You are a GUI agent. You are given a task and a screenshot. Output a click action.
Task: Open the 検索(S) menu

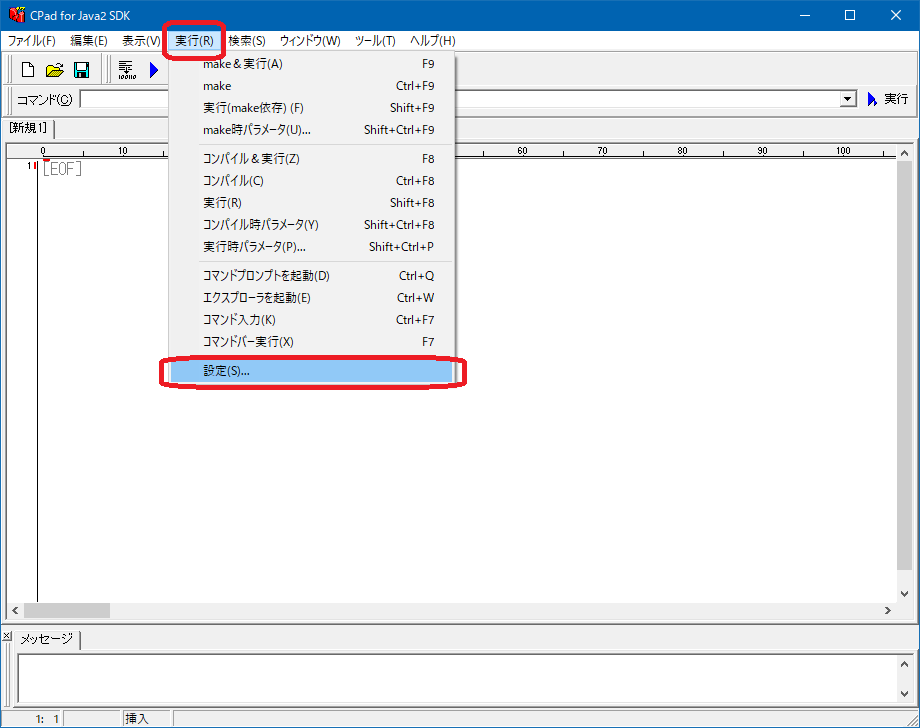coord(247,40)
